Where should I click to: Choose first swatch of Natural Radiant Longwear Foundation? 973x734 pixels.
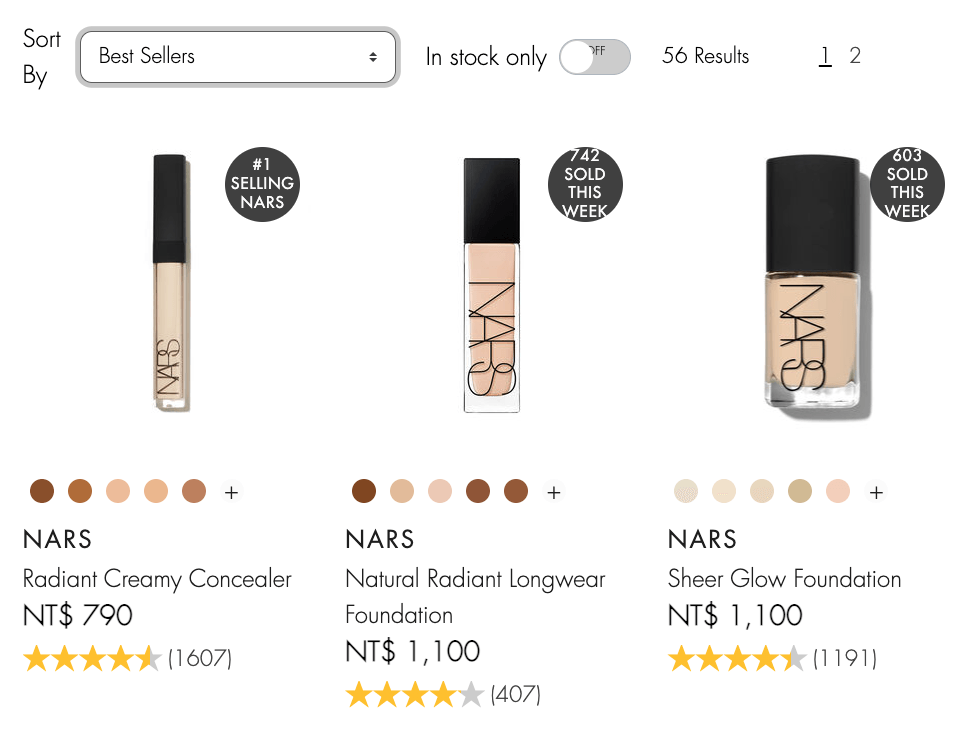pos(364,491)
